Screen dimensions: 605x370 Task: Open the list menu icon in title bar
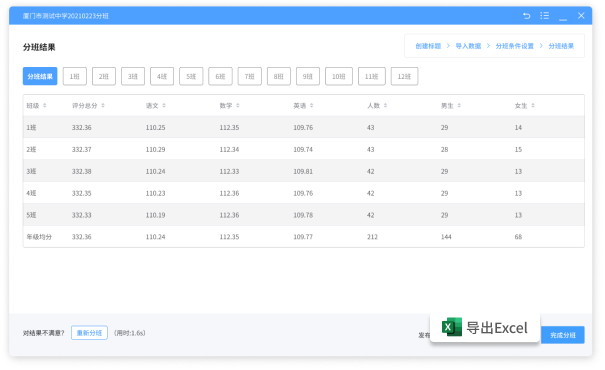coord(544,15)
